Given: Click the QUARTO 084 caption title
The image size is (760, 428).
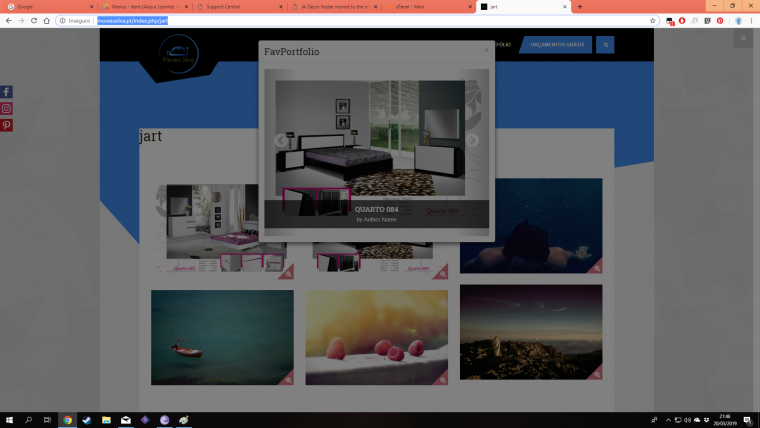Looking at the screenshot, I should (376, 209).
